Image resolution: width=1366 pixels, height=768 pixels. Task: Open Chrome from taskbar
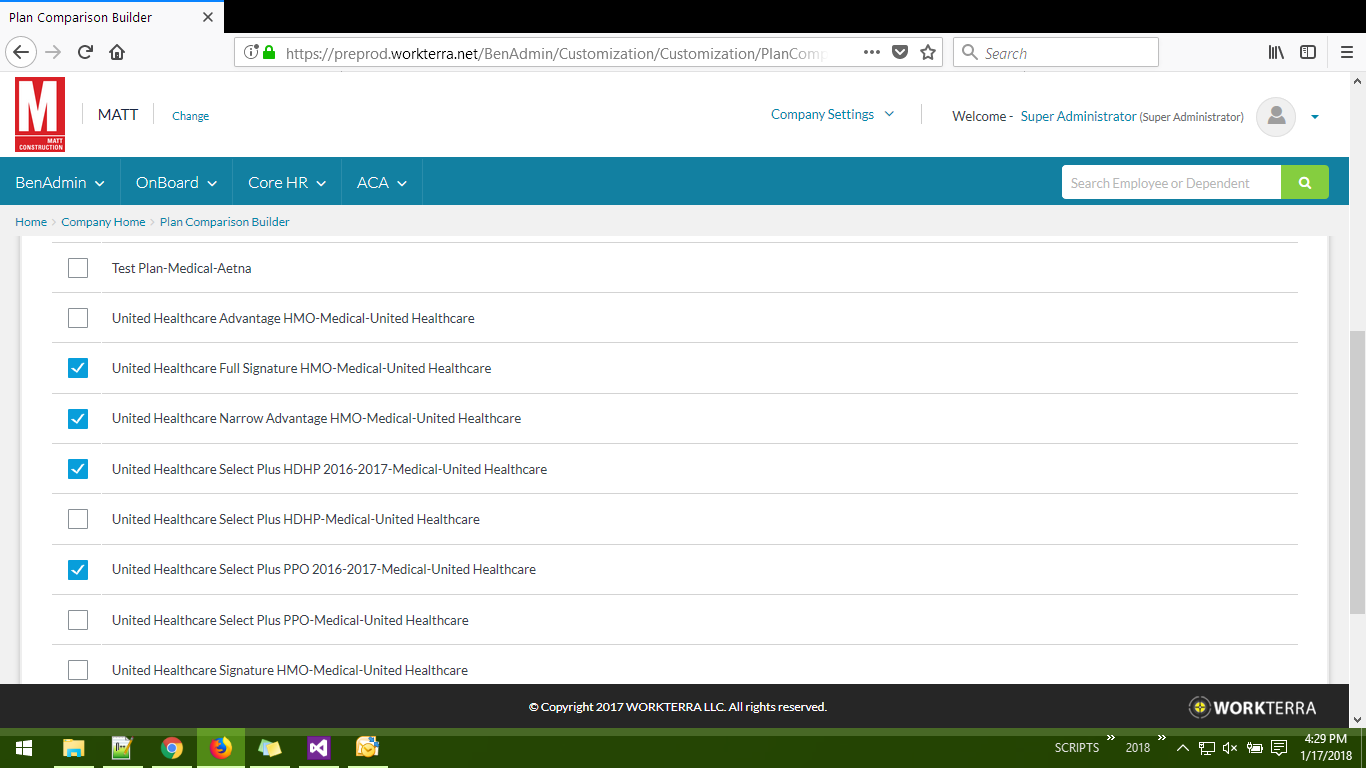[172, 748]
